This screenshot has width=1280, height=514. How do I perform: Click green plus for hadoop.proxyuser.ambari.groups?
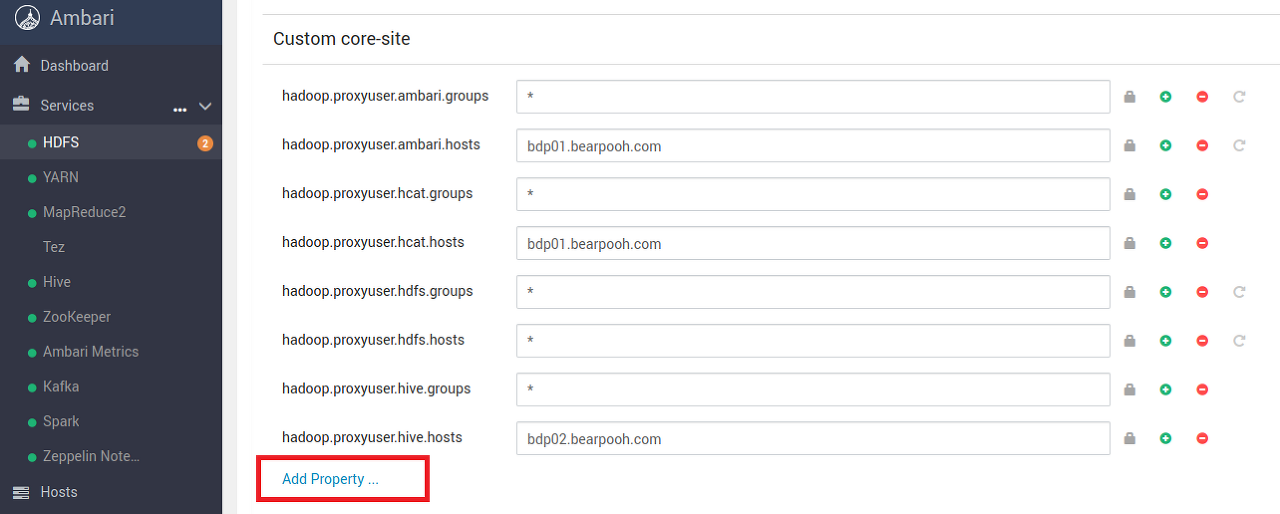pos(1166,97)
